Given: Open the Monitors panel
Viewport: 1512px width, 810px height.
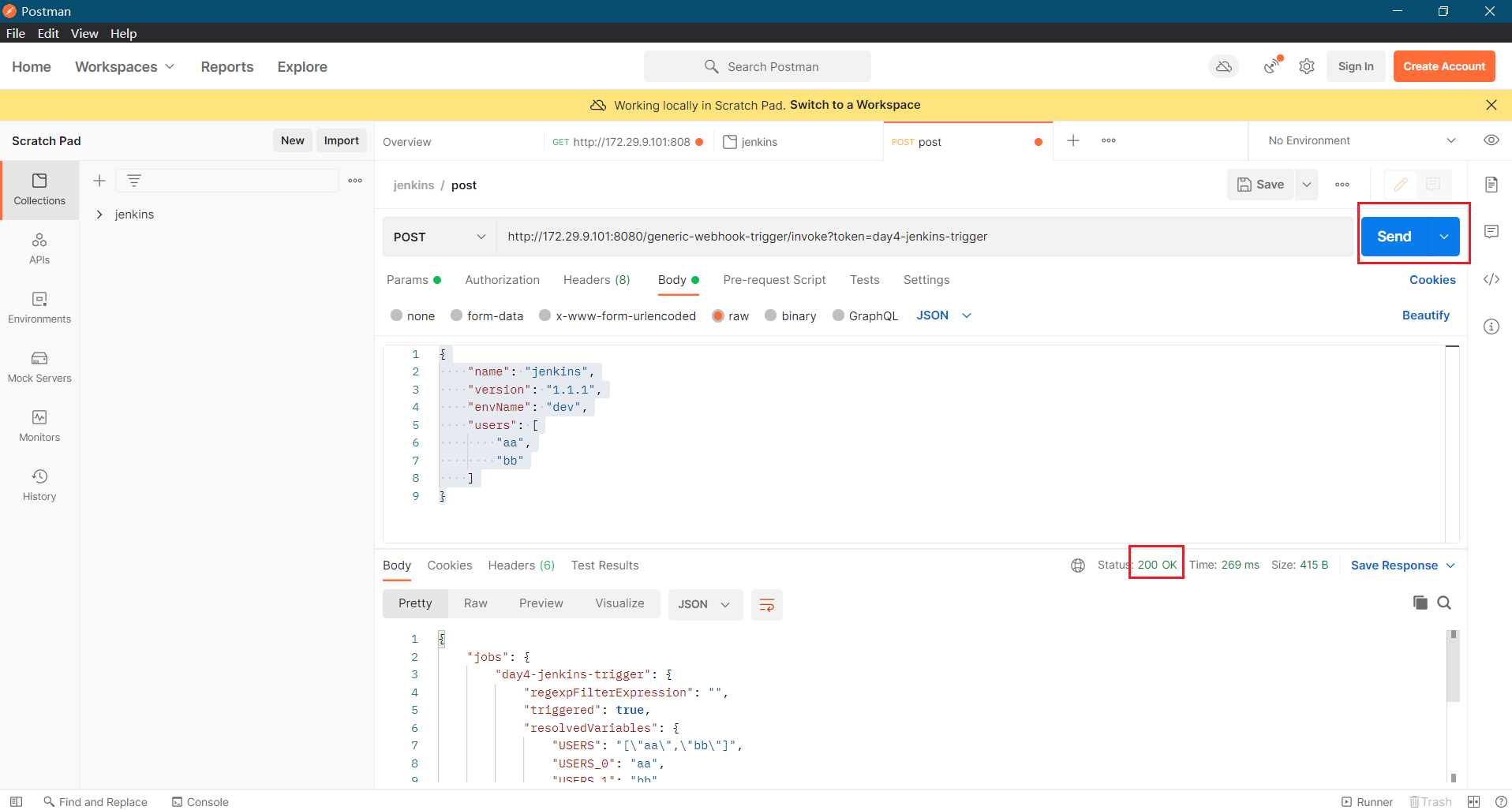Looking at the screenshot, I should point(39,426).
